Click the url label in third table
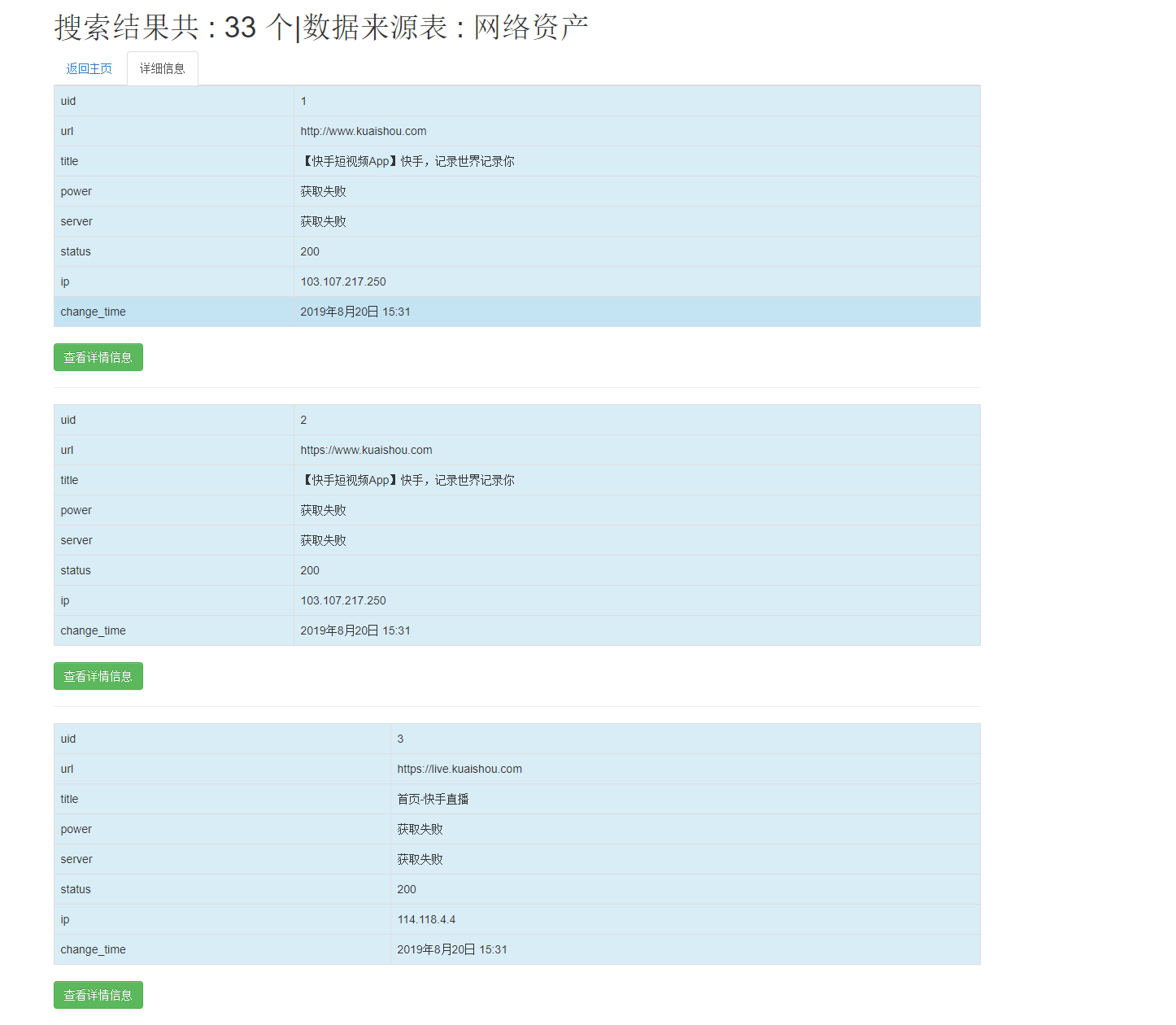This screenshot has height=1025, width=1176. pyautogui.click(x=67, y=769)
